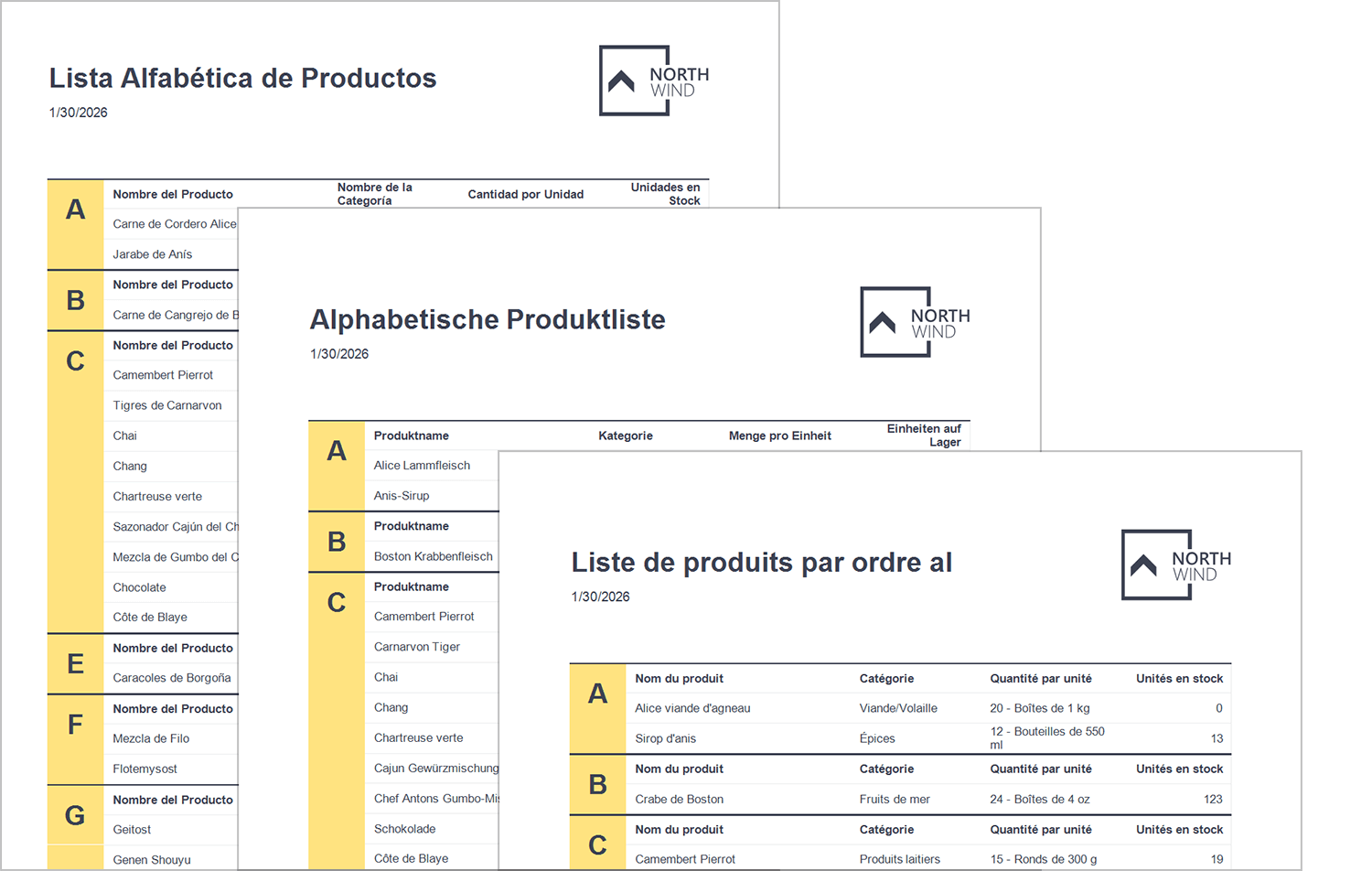Select the 'Mezcla de Filo' row

[171, 738]
